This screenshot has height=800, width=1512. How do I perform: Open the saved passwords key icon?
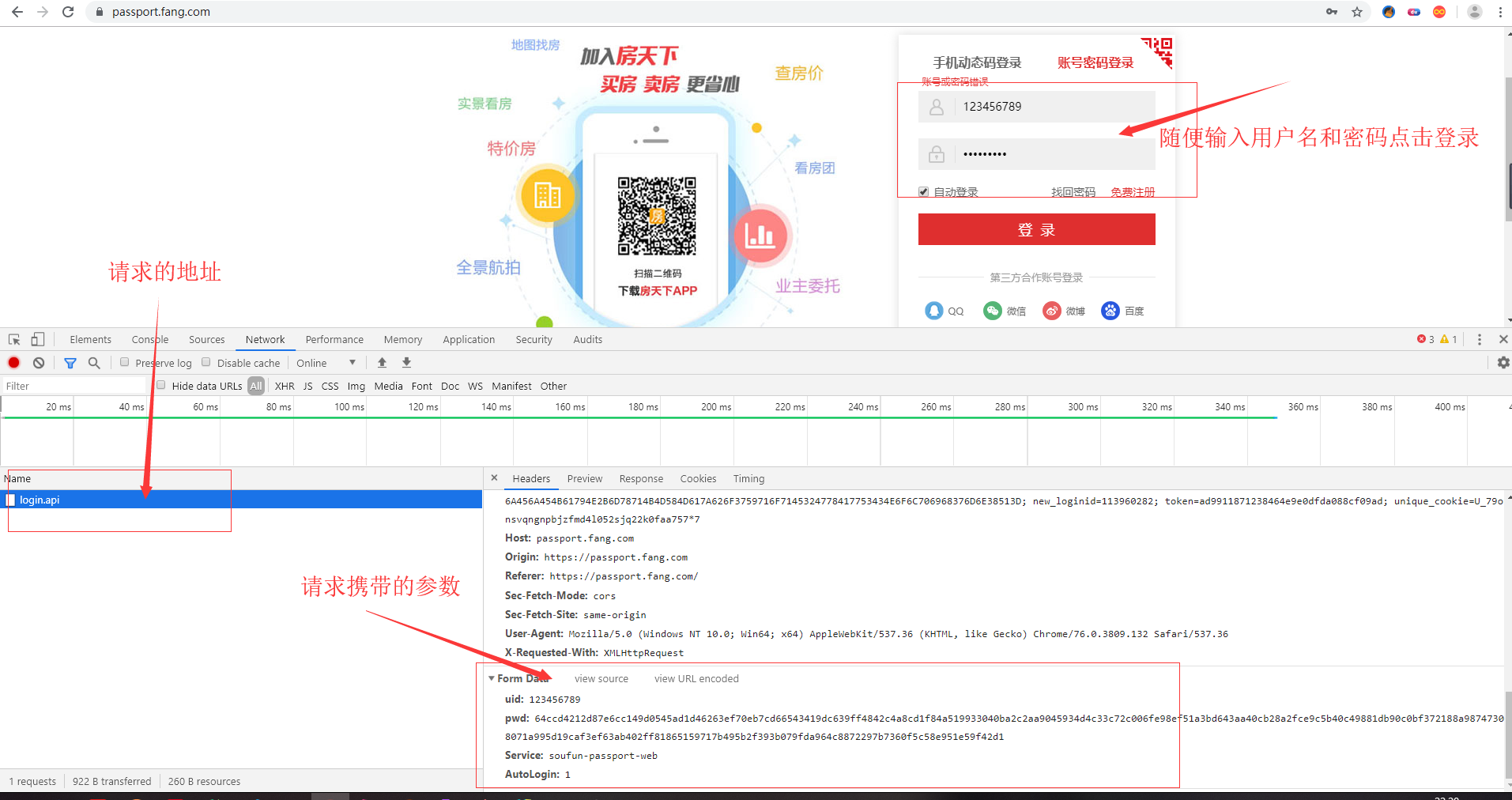(x=1332, y=12)
